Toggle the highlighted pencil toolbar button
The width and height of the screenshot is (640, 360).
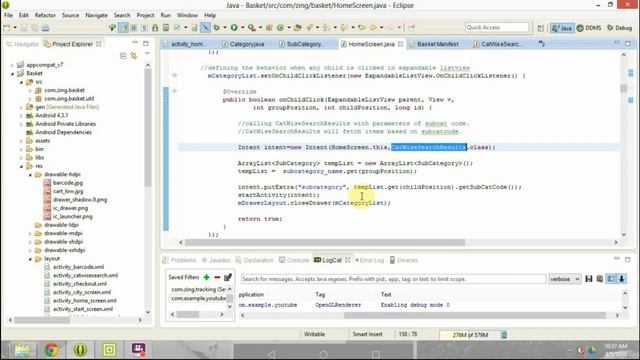click(205, 28)
